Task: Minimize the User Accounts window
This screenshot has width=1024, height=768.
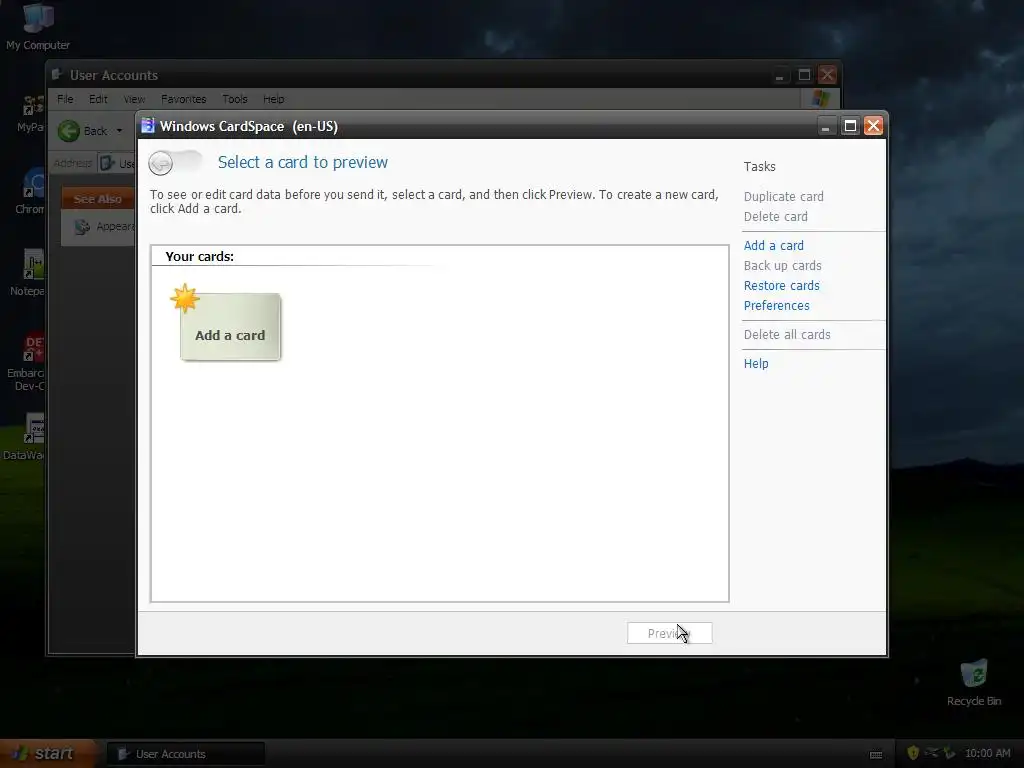Action: 780,75
